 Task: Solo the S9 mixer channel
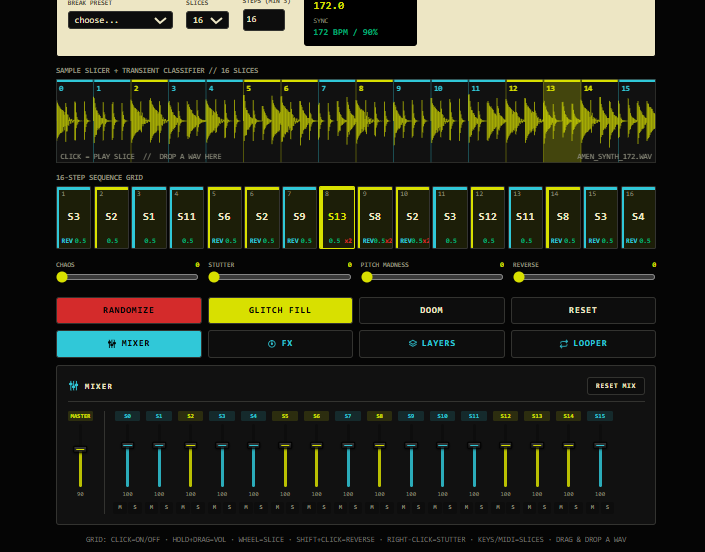pyautogui.click(x=418, y=507)
